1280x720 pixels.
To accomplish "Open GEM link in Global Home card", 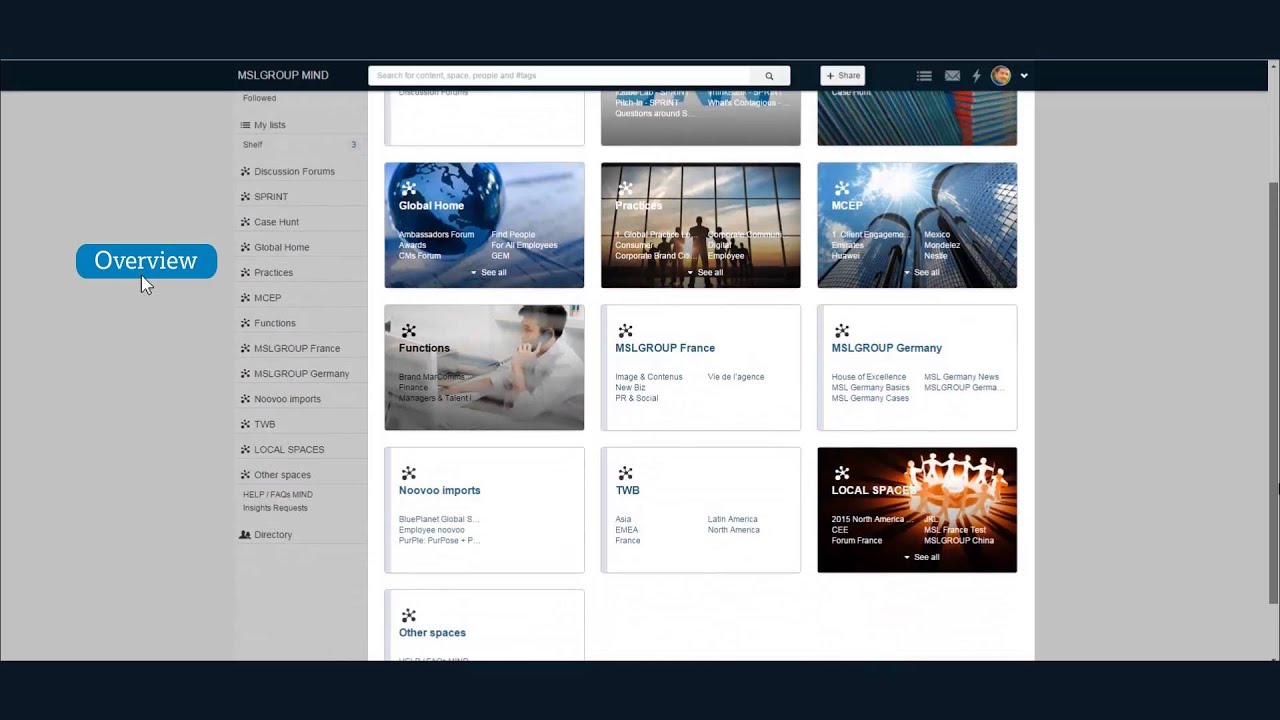I will pyautogui.click(x=500, y=256).
